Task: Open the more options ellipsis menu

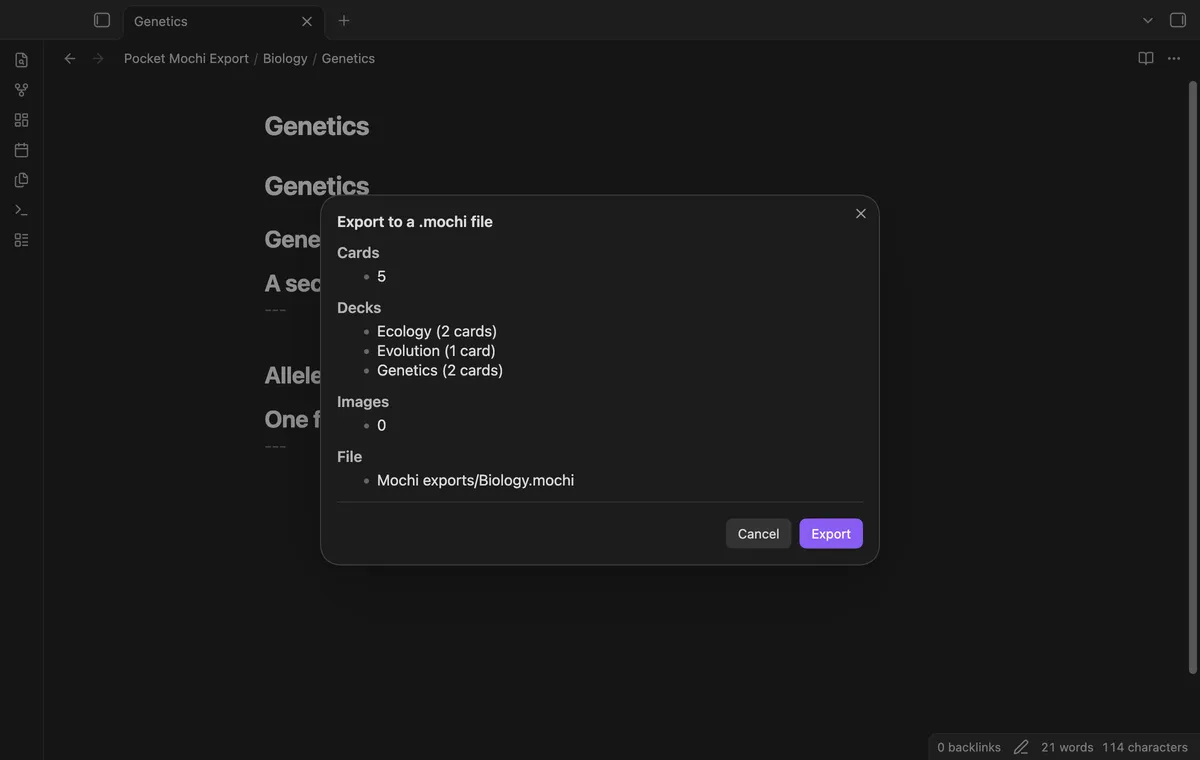Action: (x=1175, y=58)
